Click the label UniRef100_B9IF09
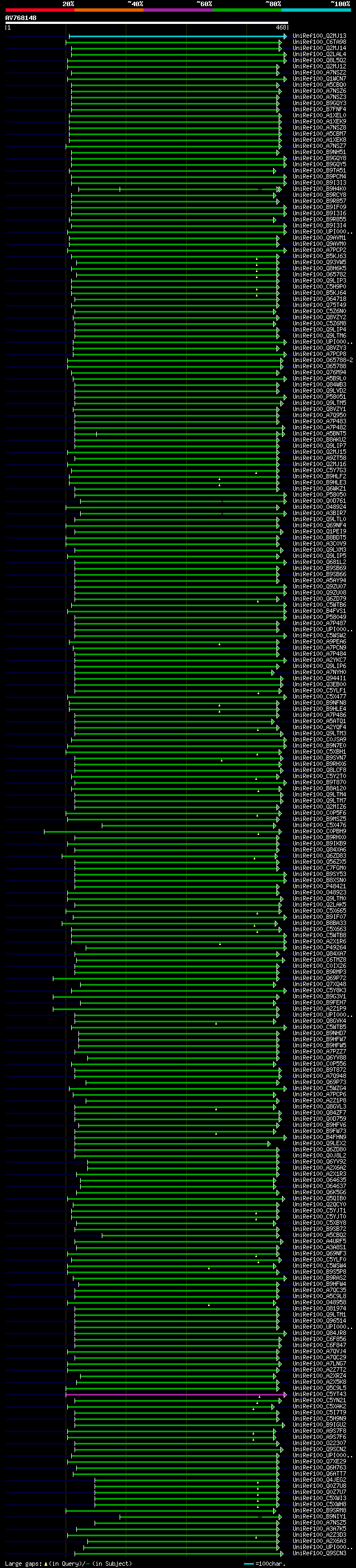 pyautogui.click(x=319, y=207)
